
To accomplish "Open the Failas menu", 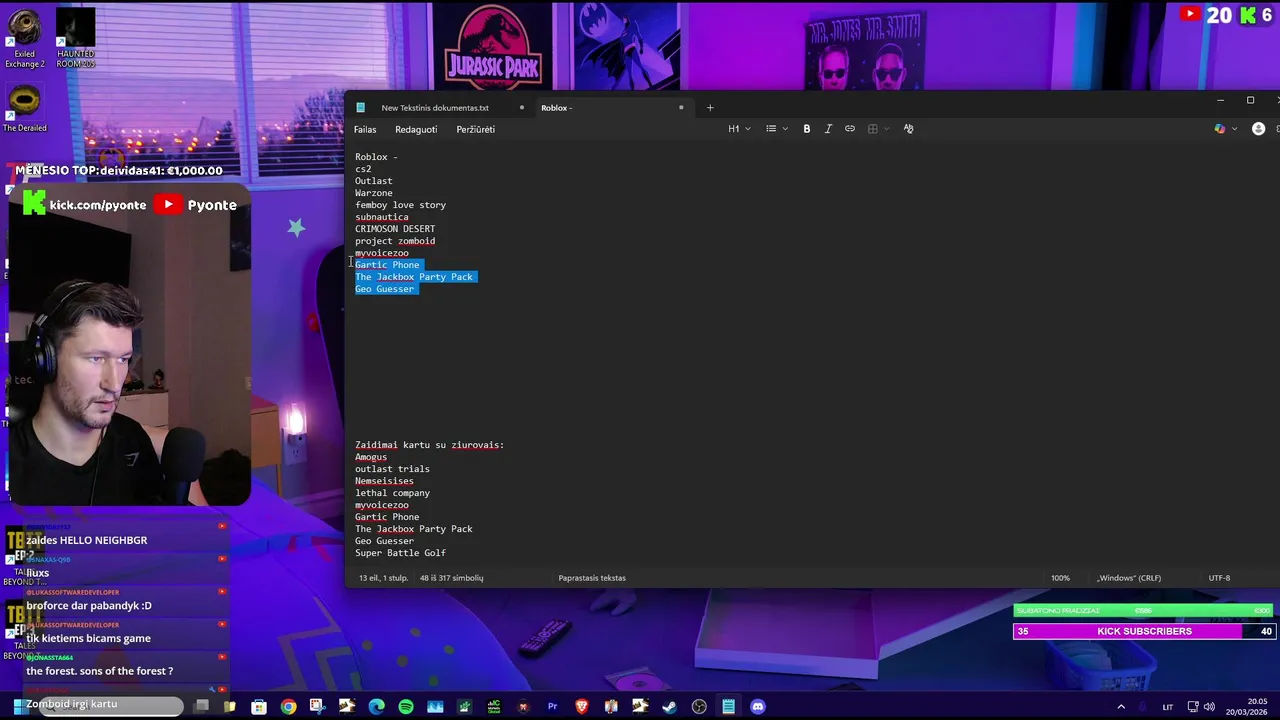I will click(365, 129).
